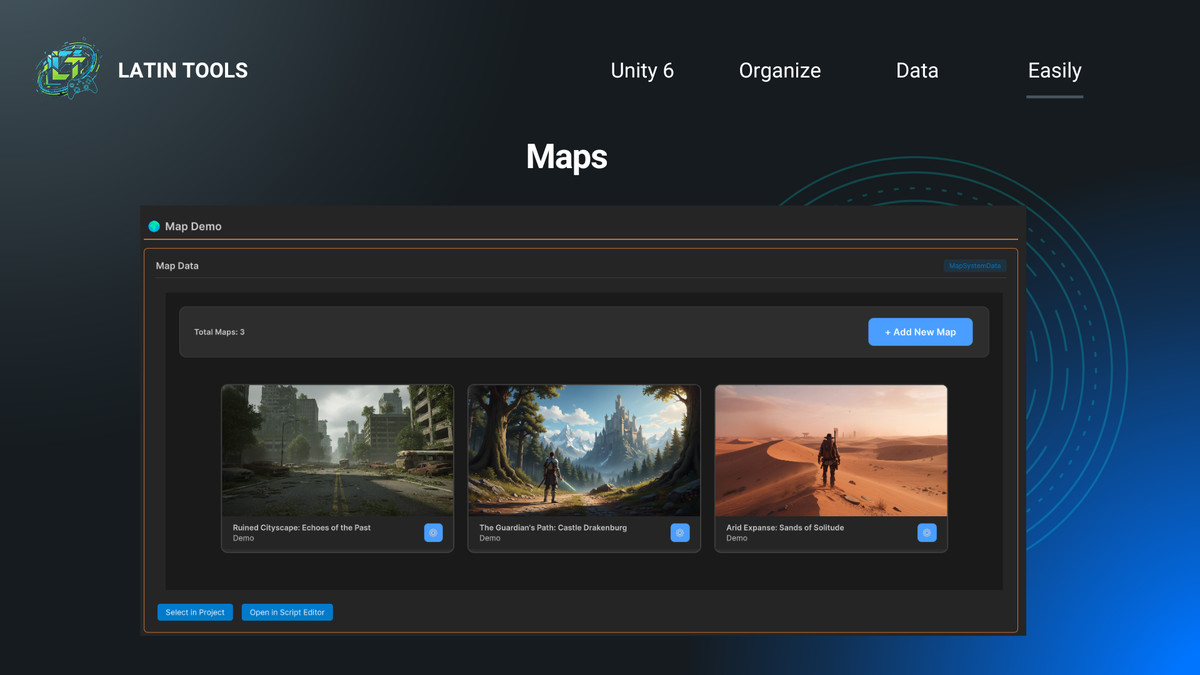
Task: Click the Latin Tools logo
Action: pyautogui.click(x=68, y=68)
